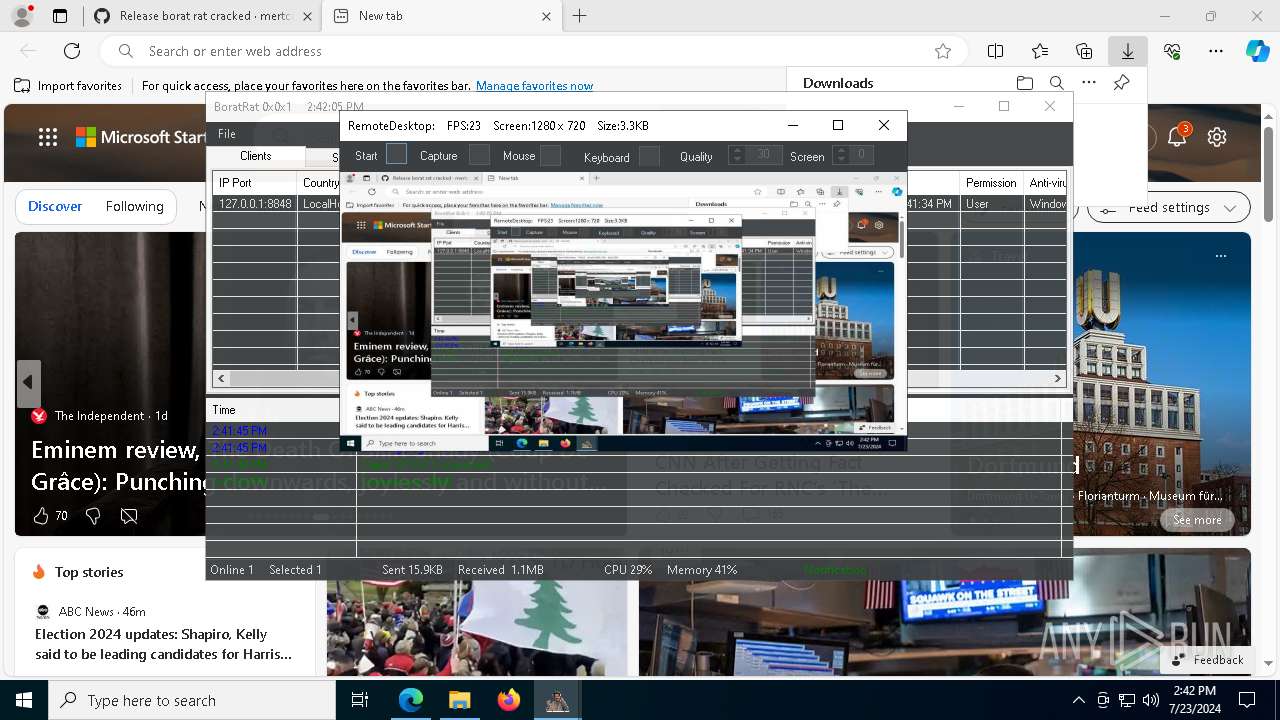Open Edge Settings and more menu

point(1216,51)
